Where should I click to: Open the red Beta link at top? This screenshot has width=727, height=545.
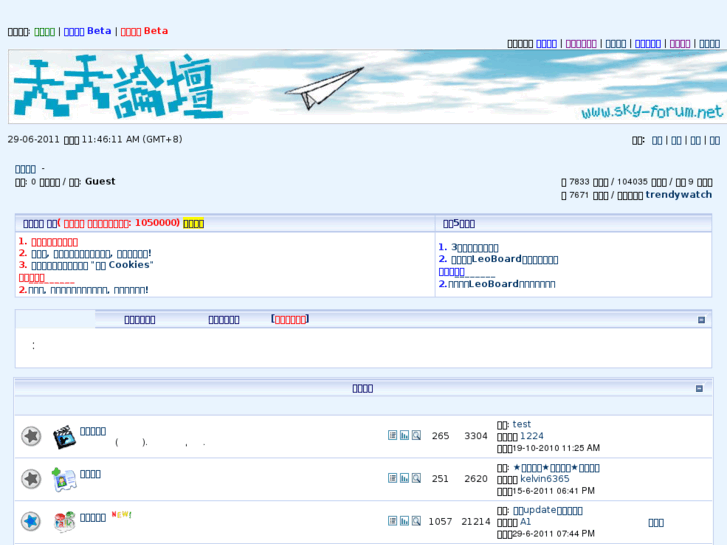coord(144,31)
